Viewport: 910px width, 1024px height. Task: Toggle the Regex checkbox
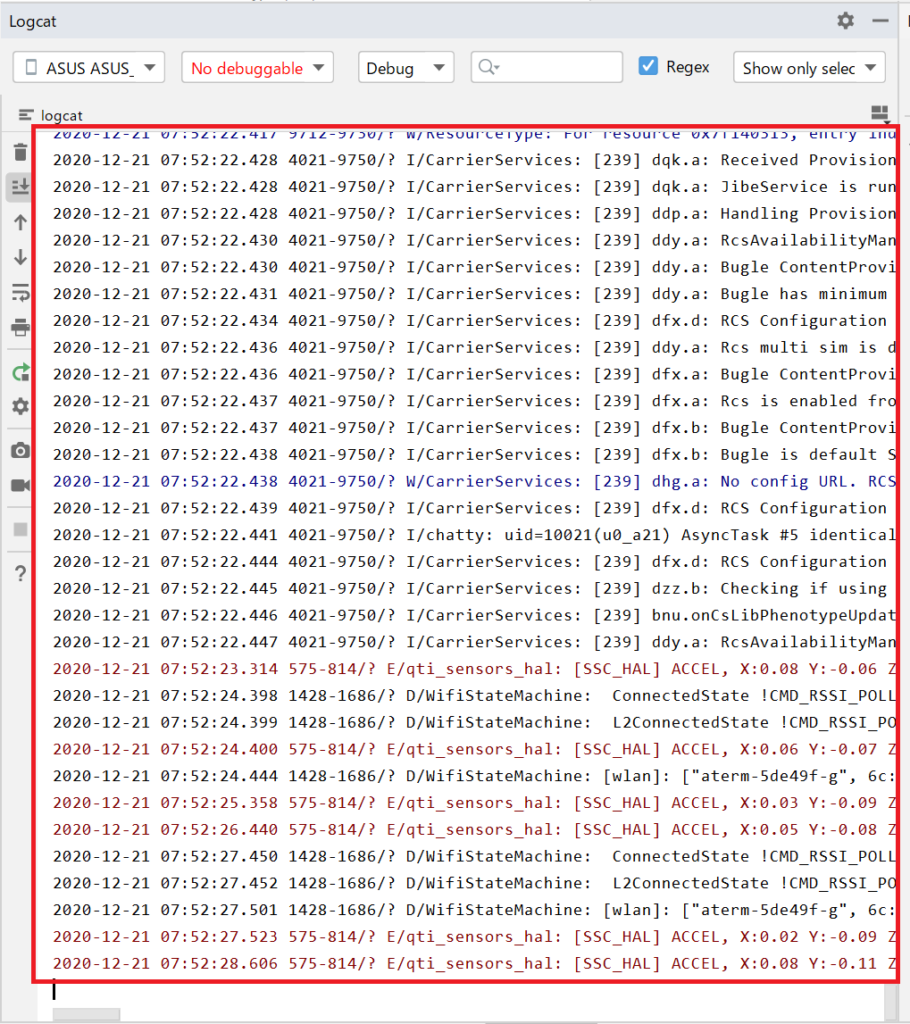(648, 66)
